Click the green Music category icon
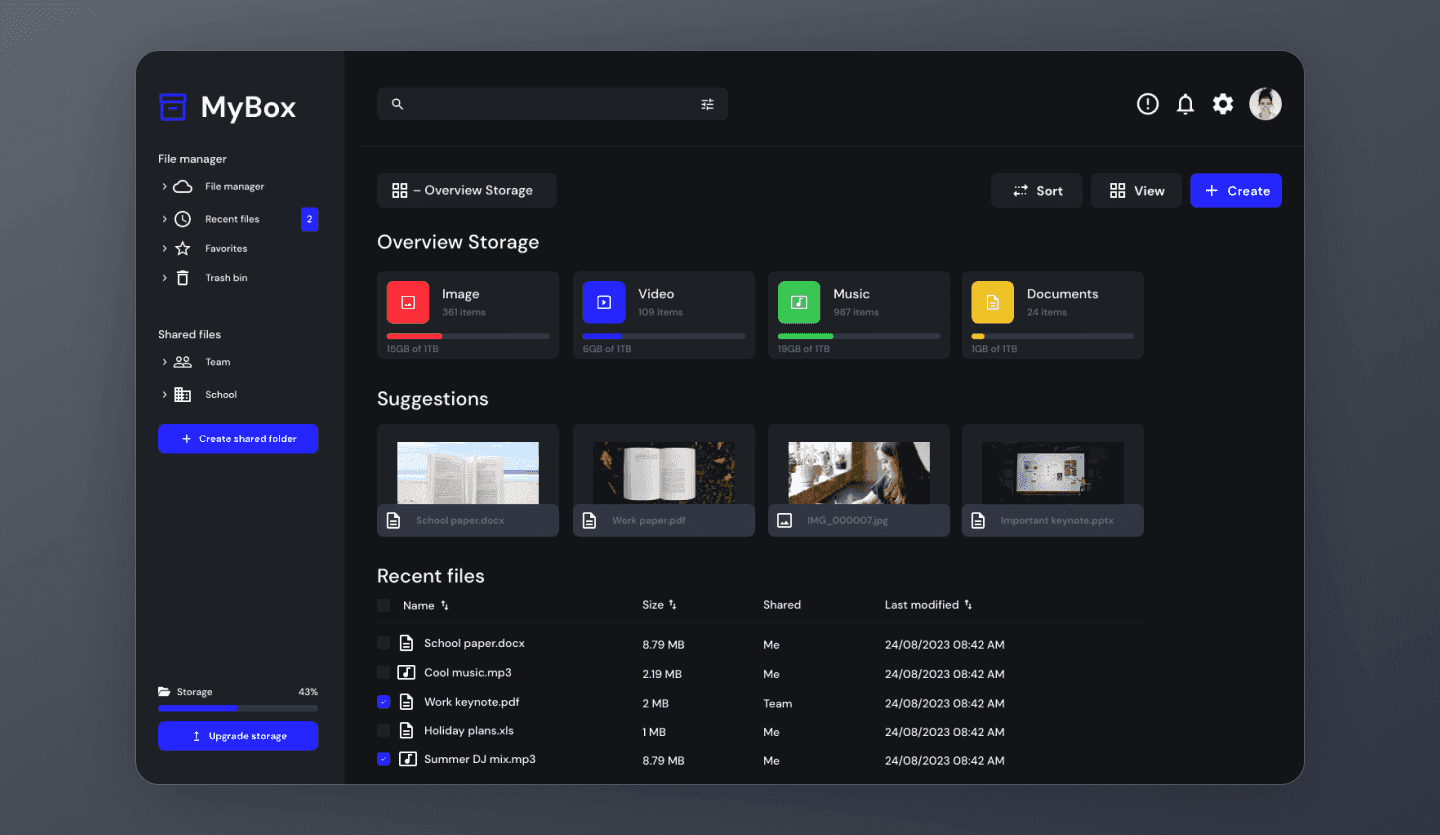1440x835 pixels. click(x=799, y=302)
